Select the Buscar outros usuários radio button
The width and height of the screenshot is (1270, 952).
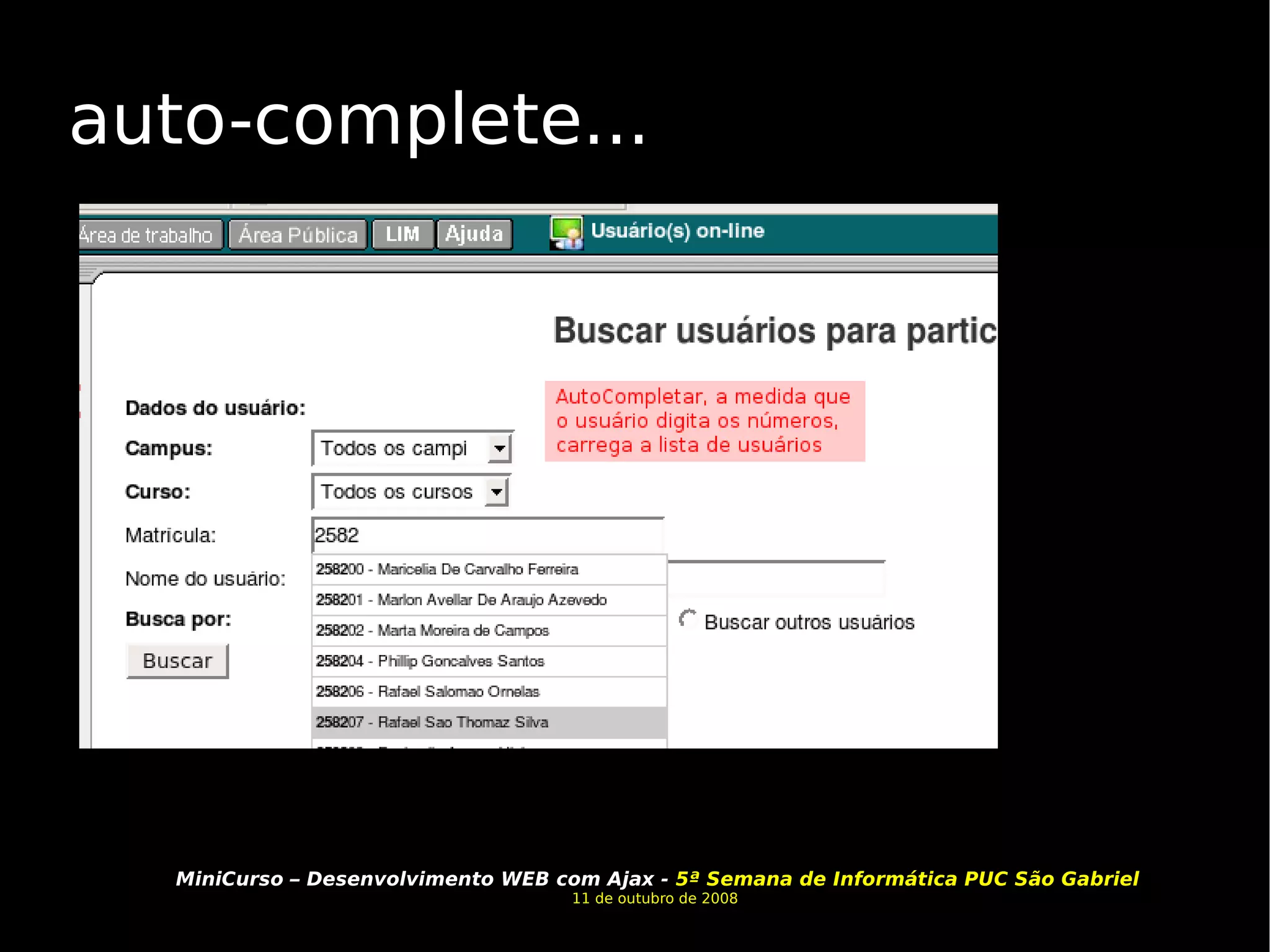[688, 619]
